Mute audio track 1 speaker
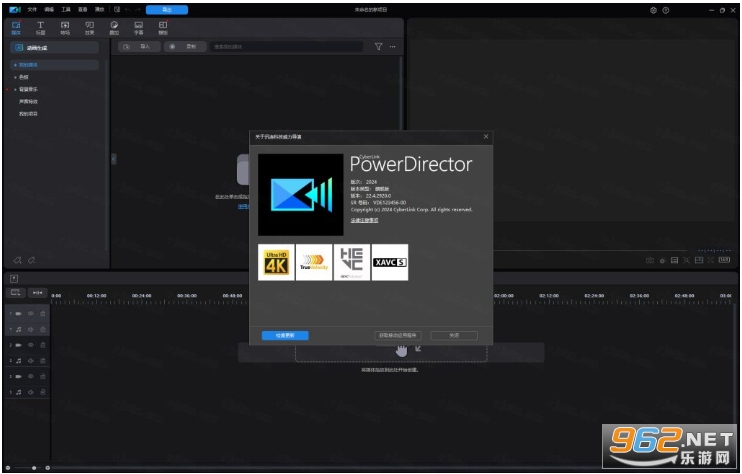Viewport: 742px width, 474px height. (31, 329)
